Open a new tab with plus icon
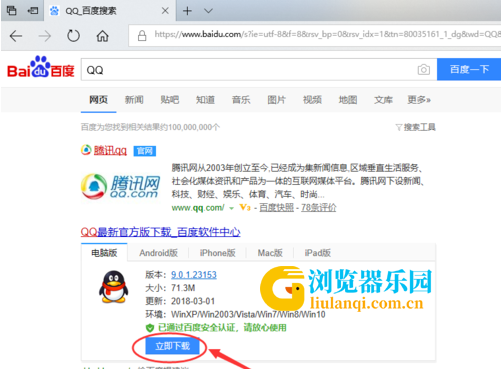Viewport: 501px width, 369px height. pyautogui.click(x=187, y=11)
